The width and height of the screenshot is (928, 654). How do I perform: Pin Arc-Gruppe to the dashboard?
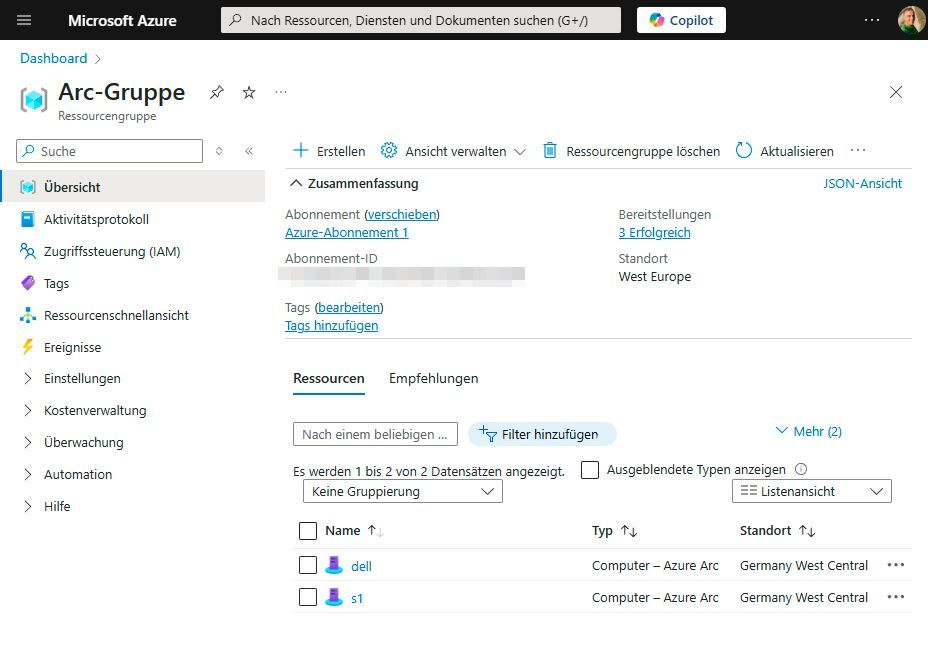pyautogui.click(x=217, y=92)
